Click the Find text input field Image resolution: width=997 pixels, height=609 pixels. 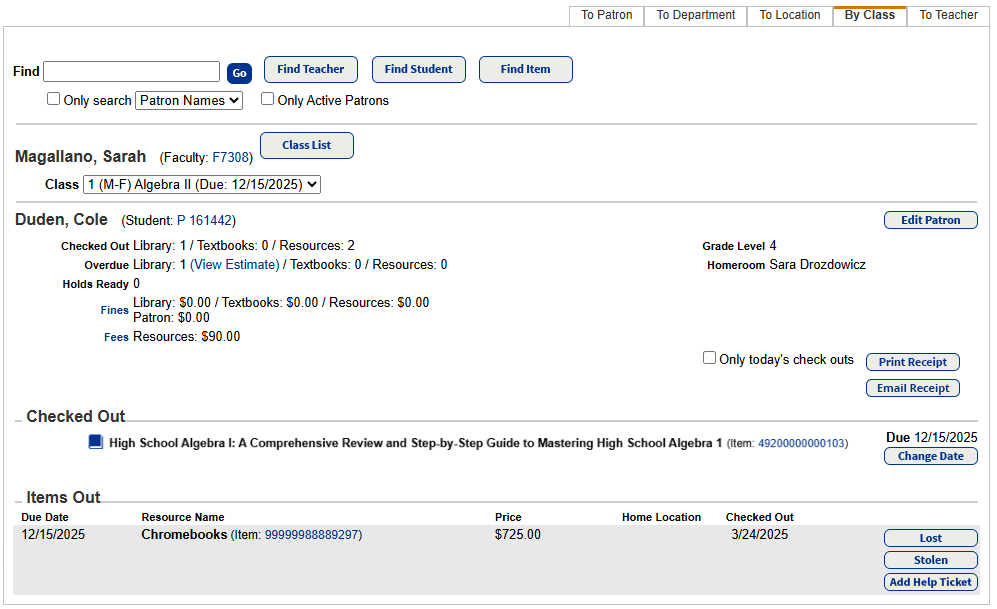pyautogui.click(x=131, y=72)
